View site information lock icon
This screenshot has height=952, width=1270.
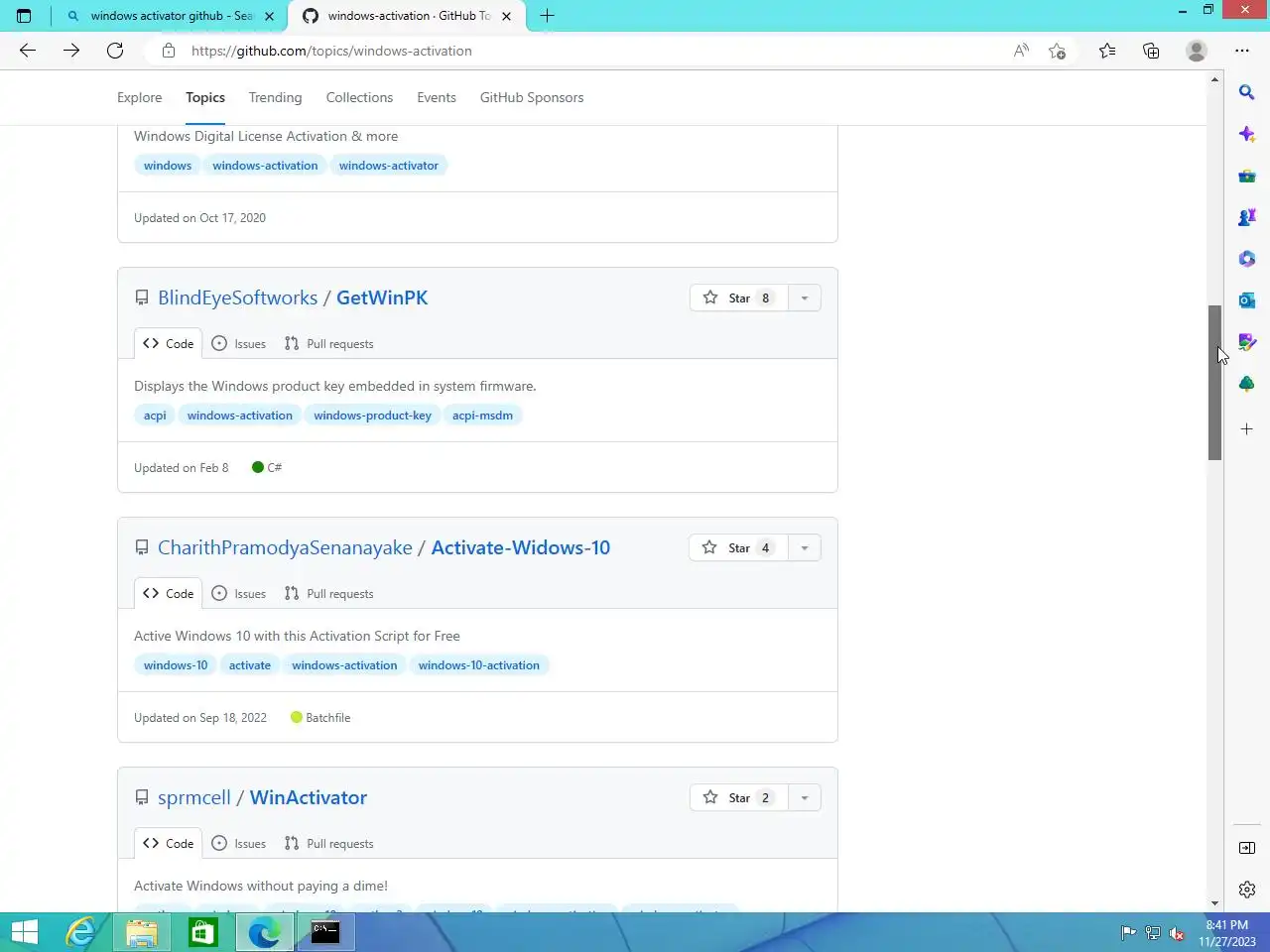click(x=169, y=51)
